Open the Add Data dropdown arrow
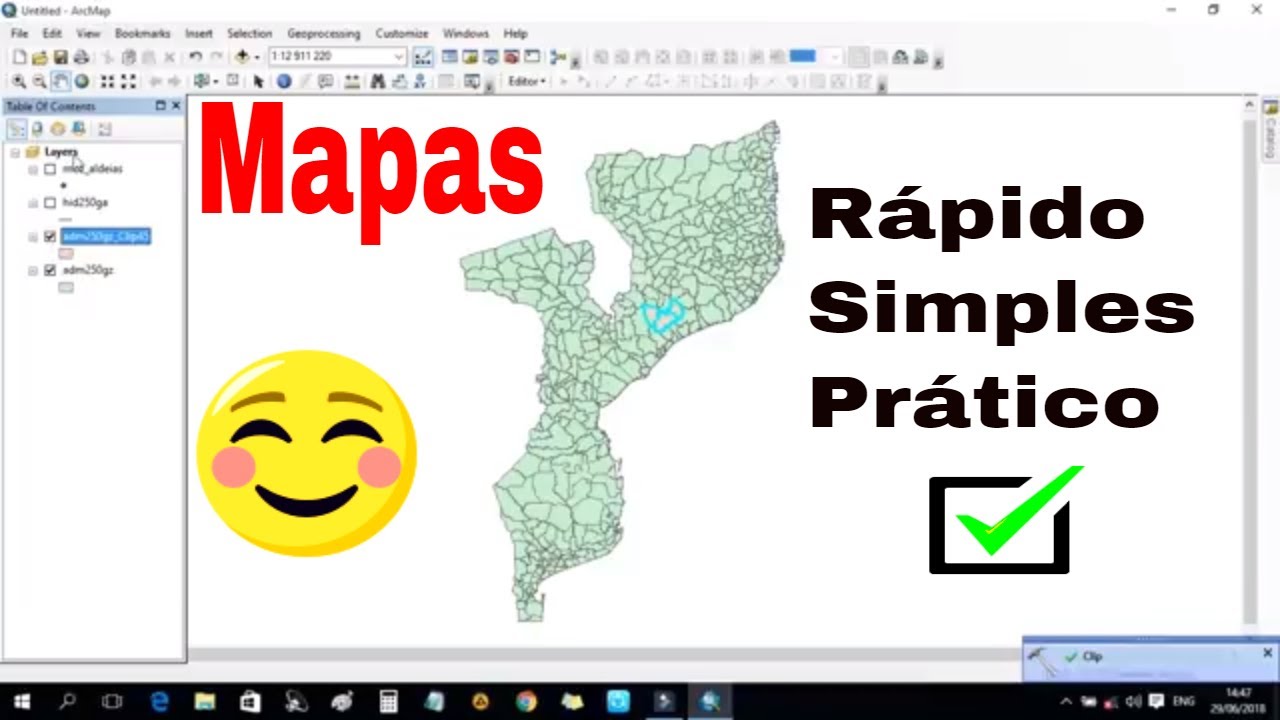 click(x=257, y=57)
